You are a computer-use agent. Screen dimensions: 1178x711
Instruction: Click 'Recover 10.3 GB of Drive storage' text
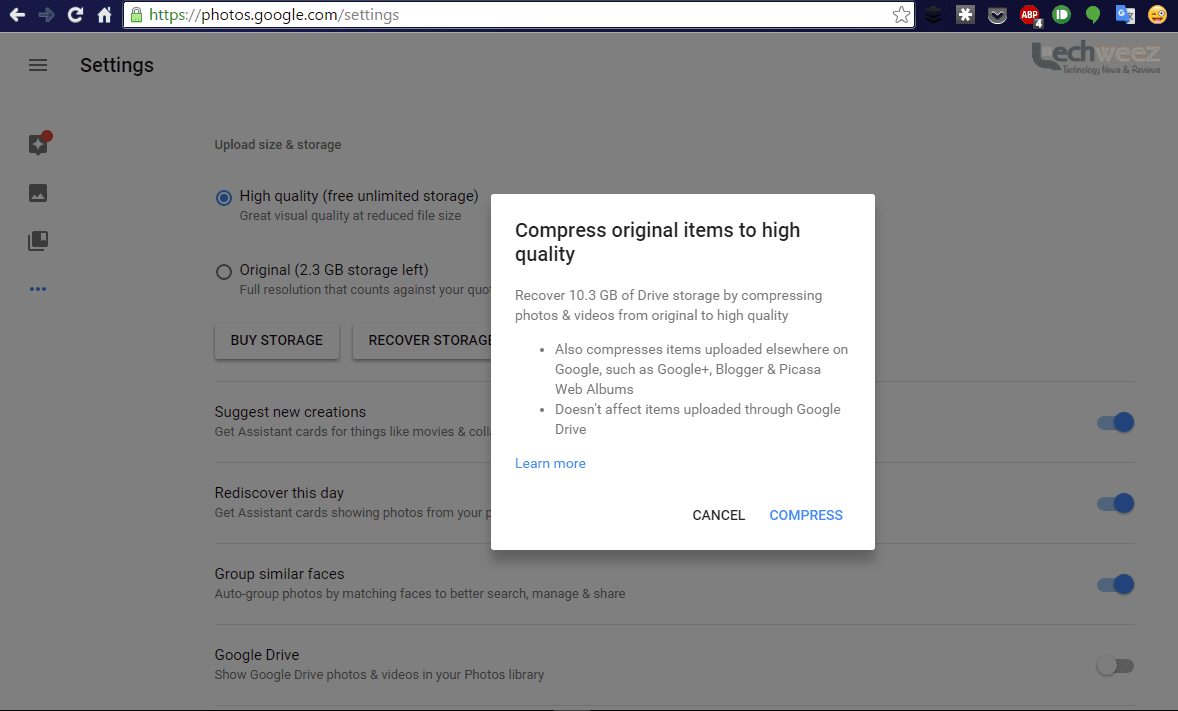617,295
